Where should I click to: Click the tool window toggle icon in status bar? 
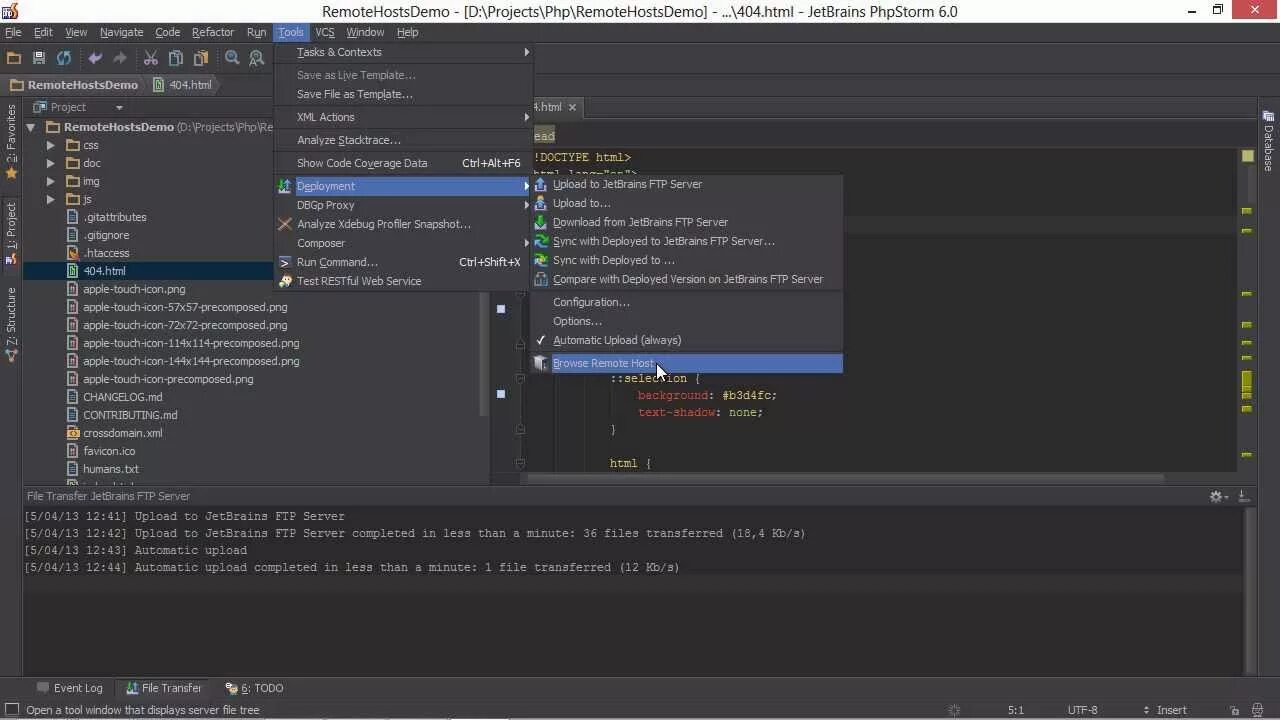click(x=12, y=710)
